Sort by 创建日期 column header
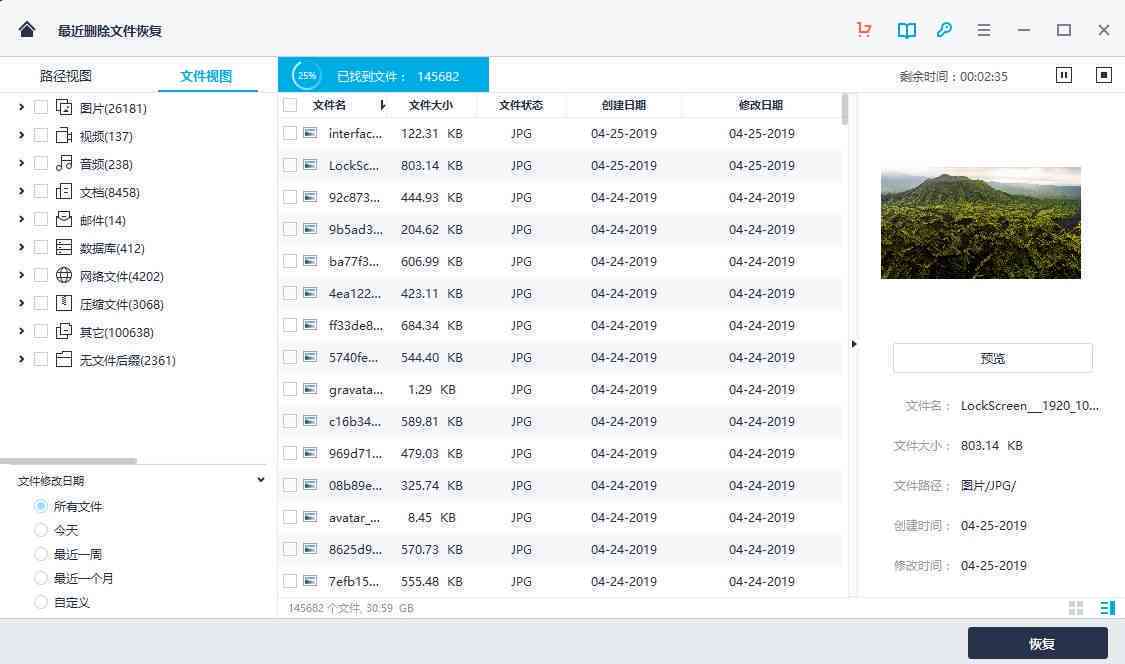Screen dimensions: 1125x664 623,105
